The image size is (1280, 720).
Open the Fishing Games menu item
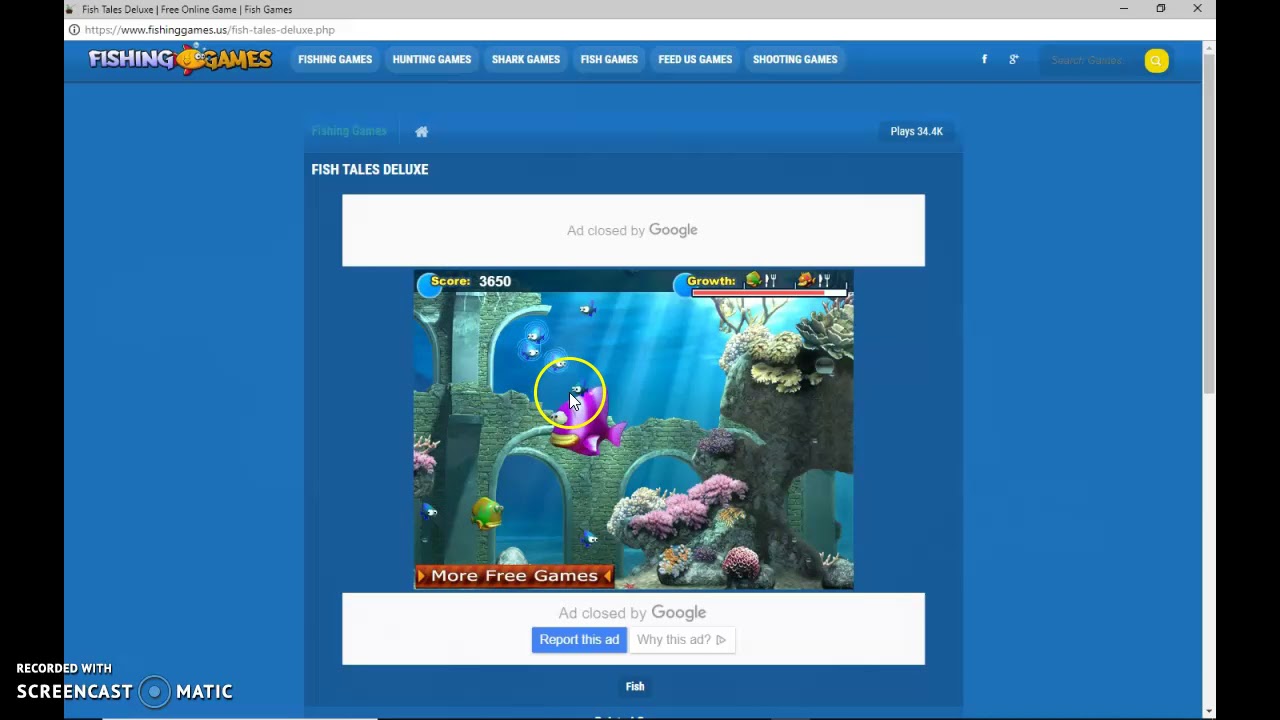pyautogui.click(x=335, y=59)
